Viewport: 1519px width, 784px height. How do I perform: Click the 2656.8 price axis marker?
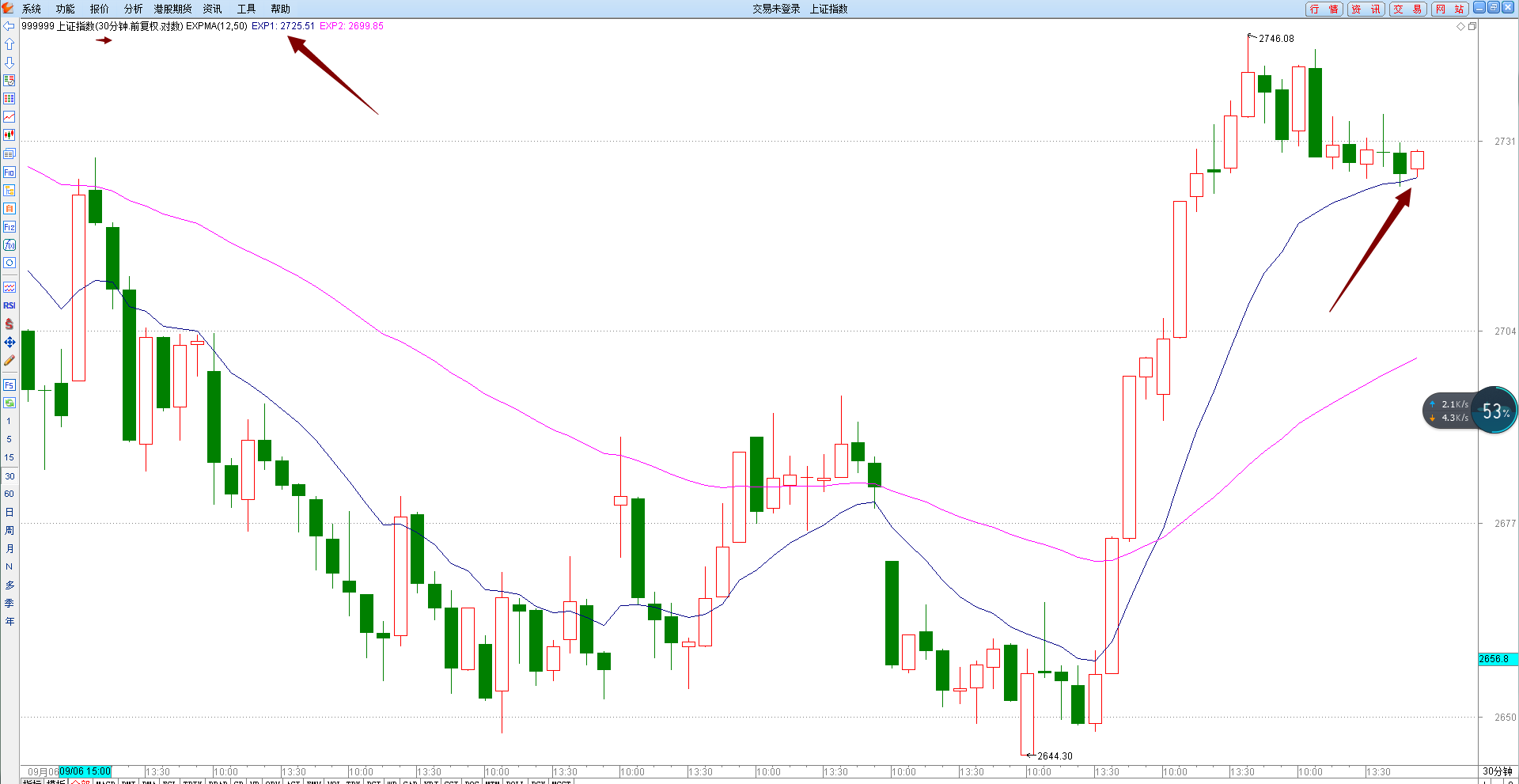tap(1498, 659)
